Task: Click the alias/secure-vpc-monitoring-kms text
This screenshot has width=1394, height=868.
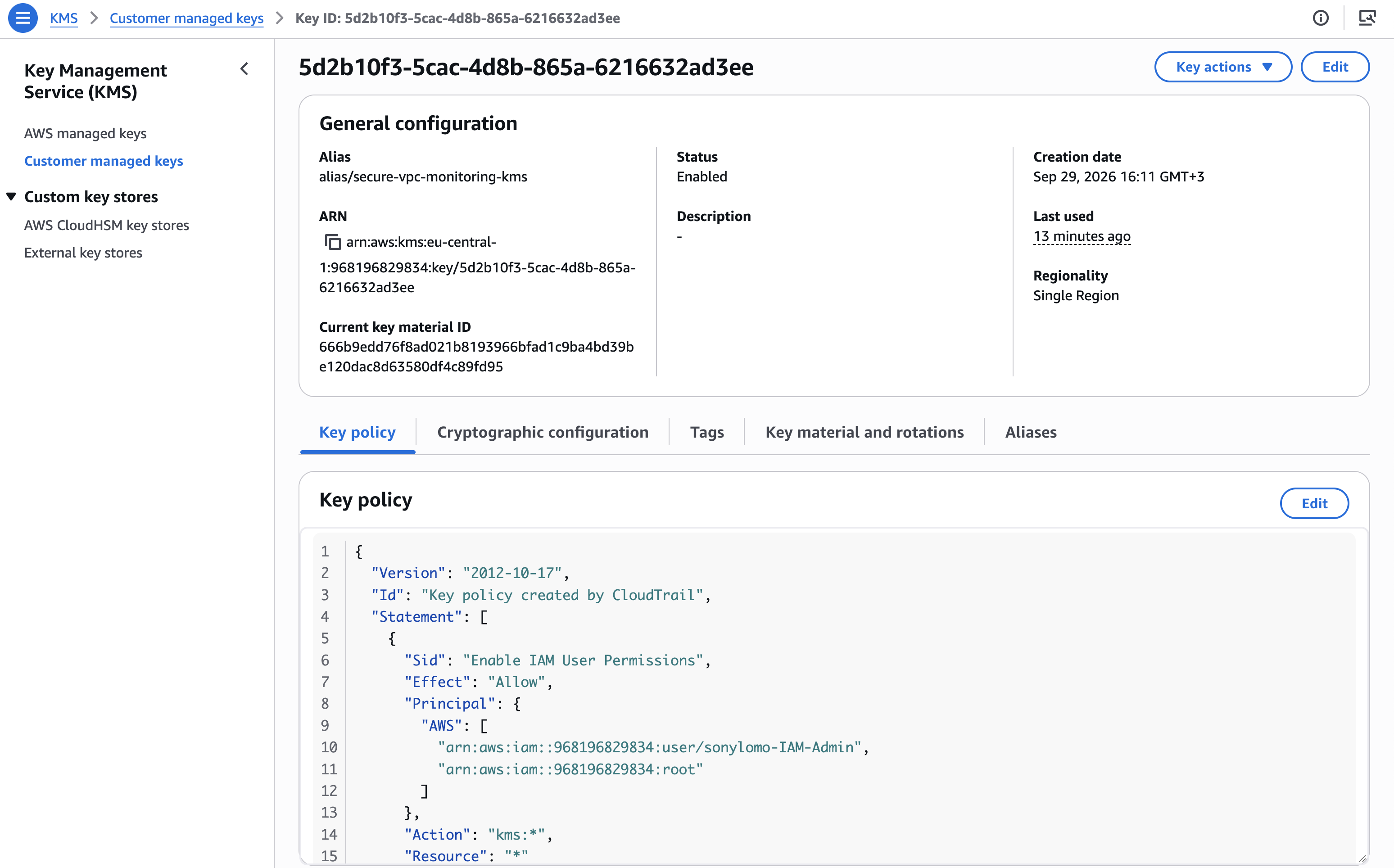Action: (422, 176)
